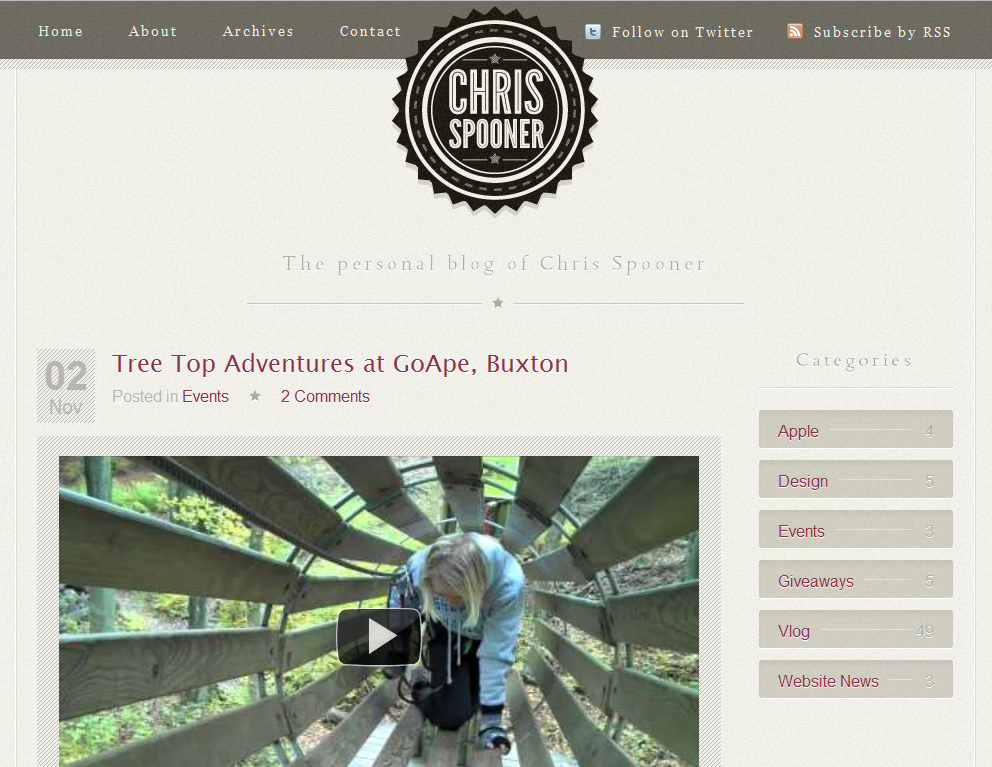Image resolution: width=992 pixels, height=767 pixels.
Task: Click the 02 Nov date badge
Action: [x=66, y=386]
